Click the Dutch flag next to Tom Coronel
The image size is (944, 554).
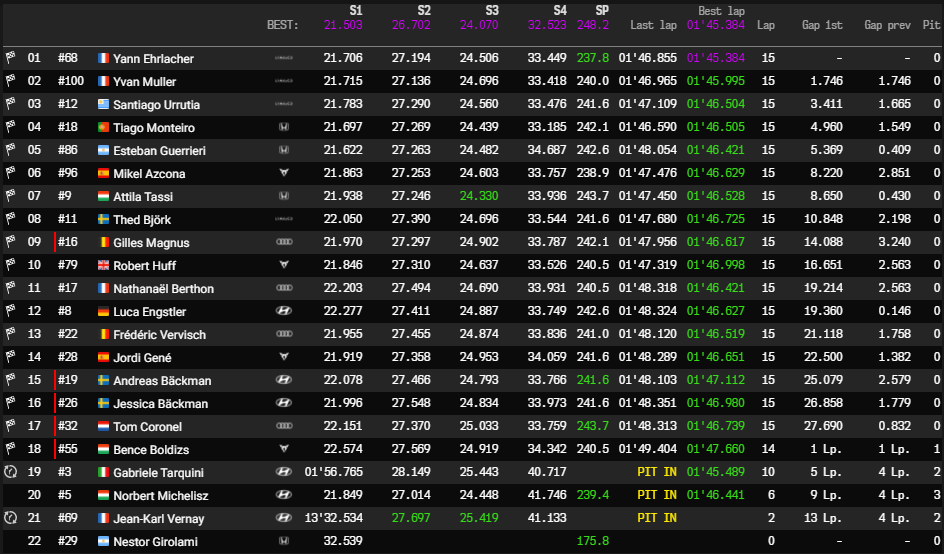(x=104, y=426)
